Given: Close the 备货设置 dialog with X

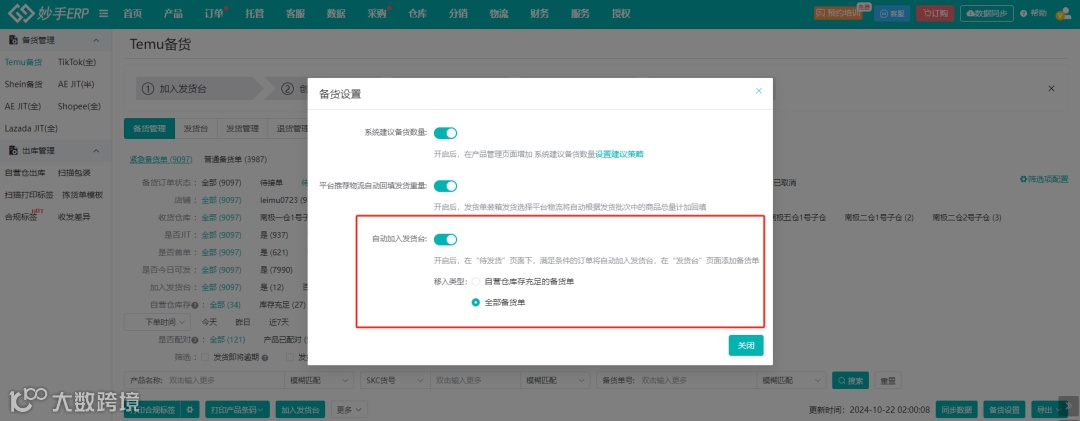Looking at the screenshot, I should [x=758, y=91].
